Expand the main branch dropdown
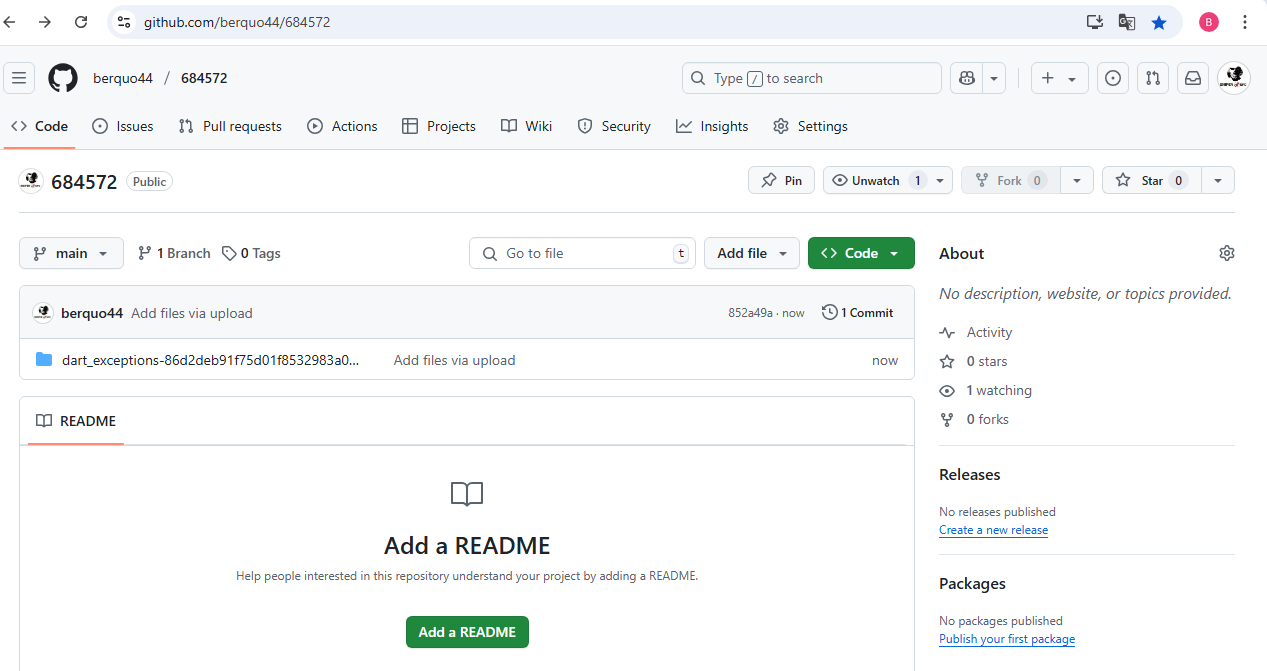The width and height of the screenshot is (1267, 671). (x=71, y=253)
